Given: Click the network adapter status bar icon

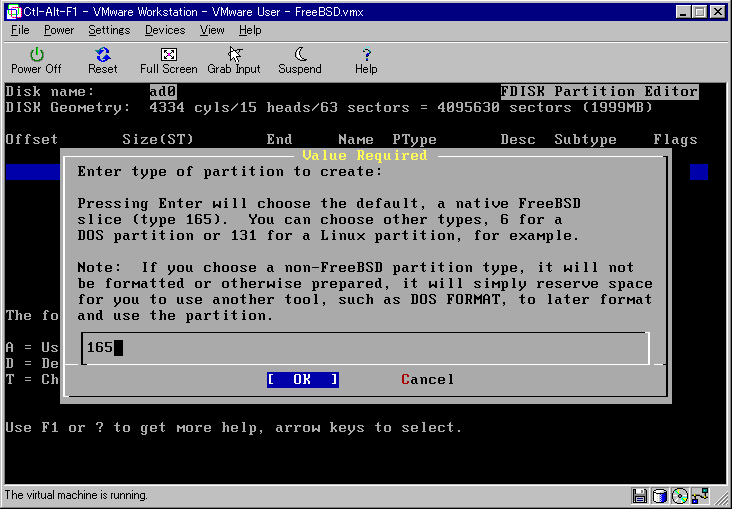Looking at the screenshot, I should 701,495.
